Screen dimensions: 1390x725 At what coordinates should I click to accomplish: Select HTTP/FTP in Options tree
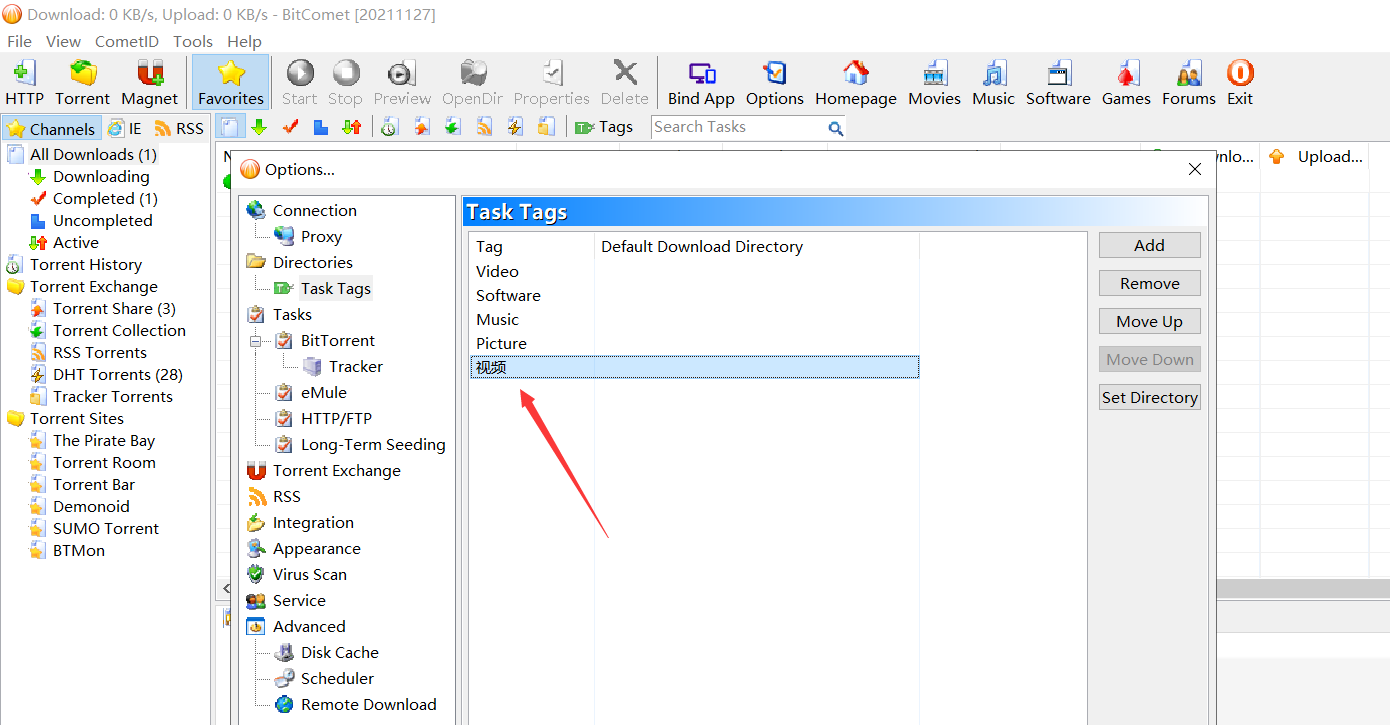click(x=336, y=418)
